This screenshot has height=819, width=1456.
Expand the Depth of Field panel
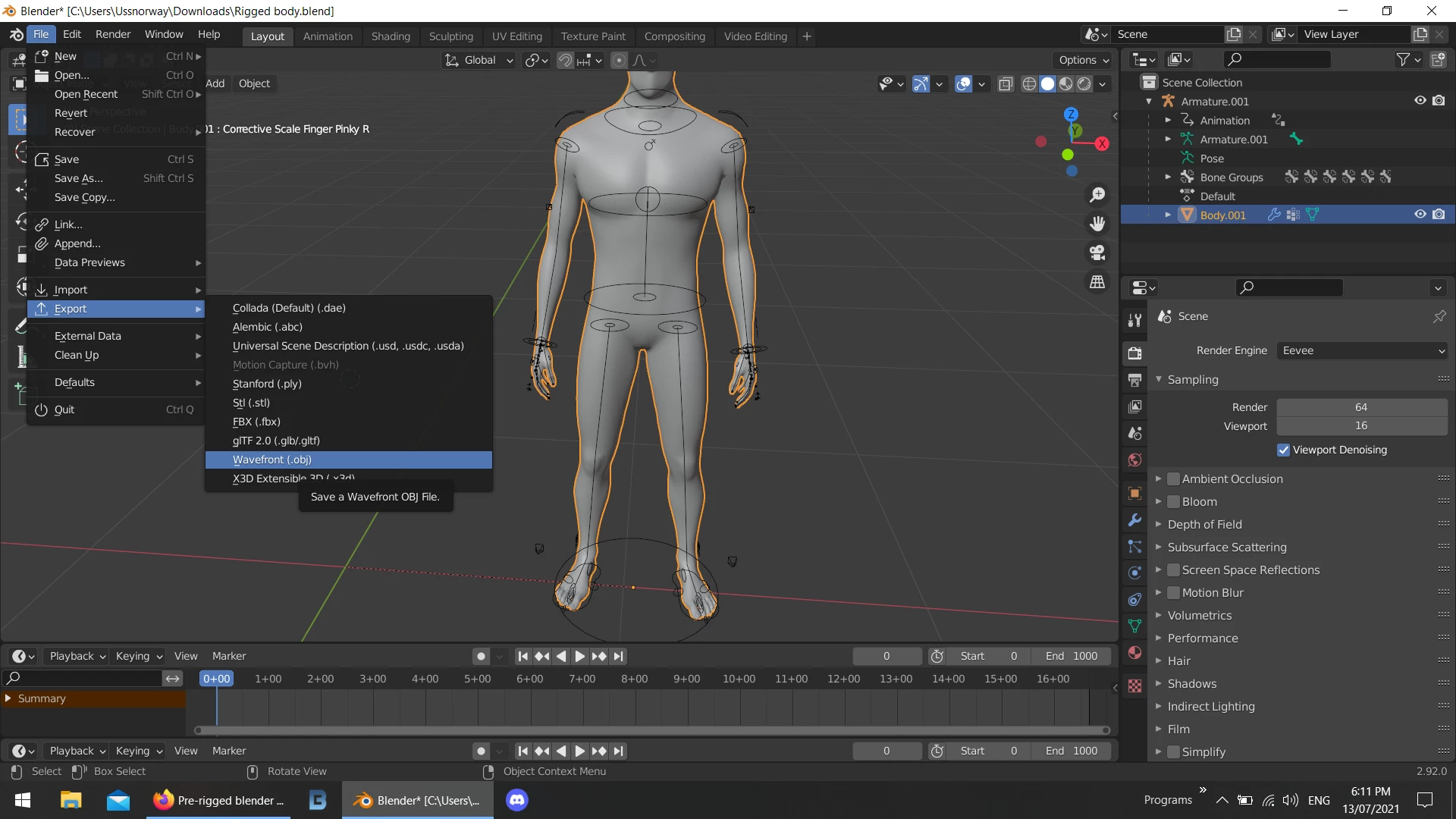tap(1204, 525)
